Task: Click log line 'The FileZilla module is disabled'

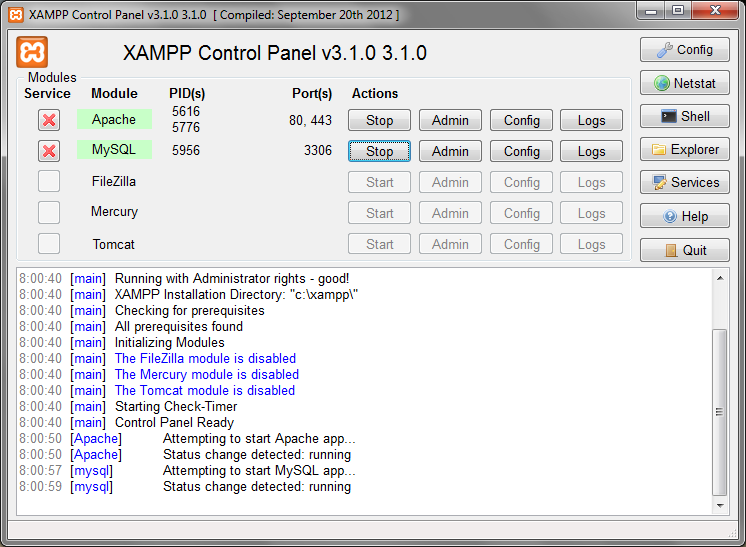Action: pyautogui.click(x=205, y=358)
